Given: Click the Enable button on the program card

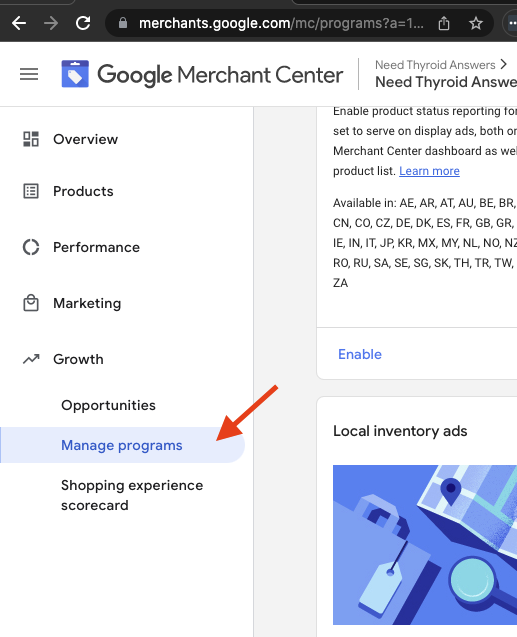Looking at the screenshot, I should tap(360, 354).
